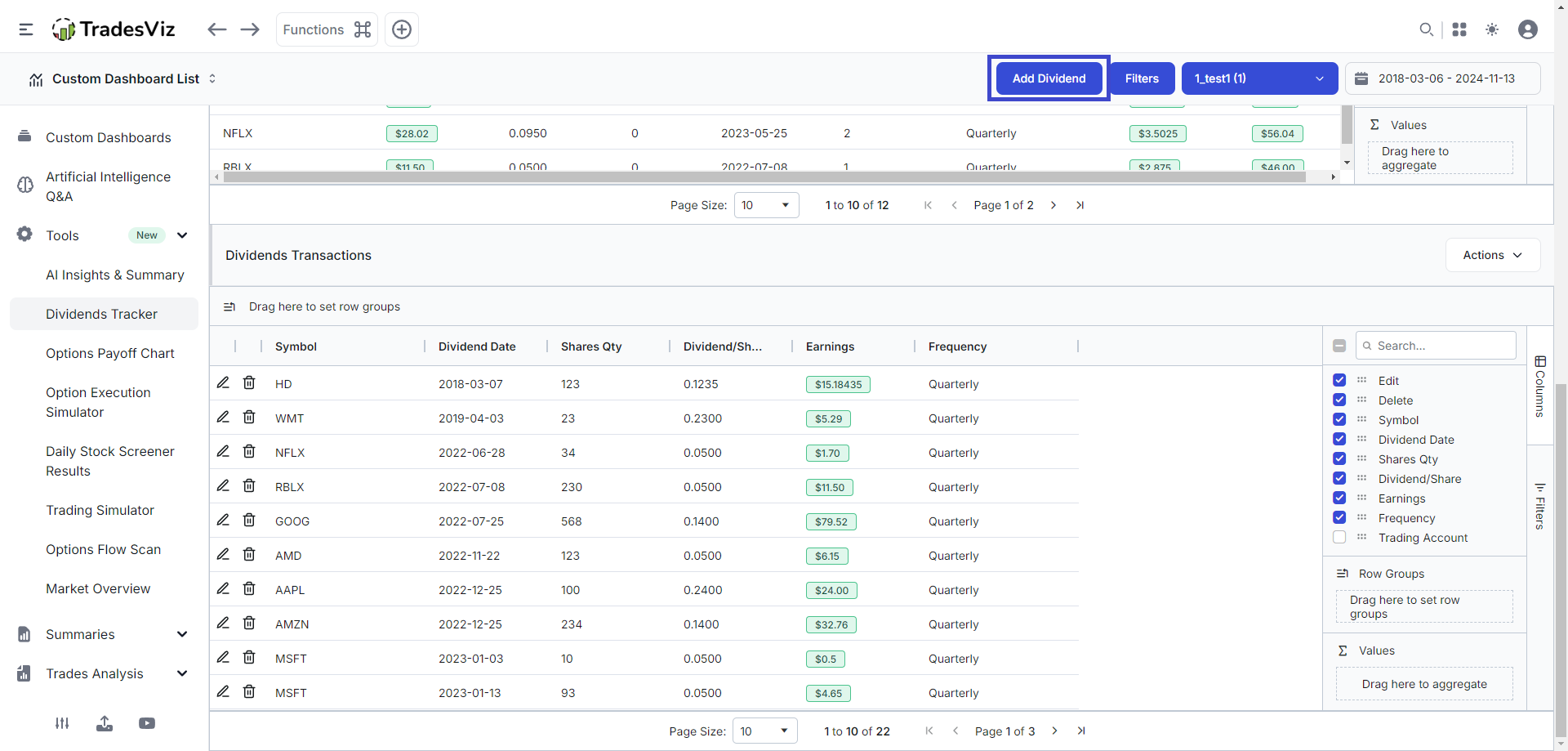
Task: Open the 1_test1 (1) account dropdown
Action: click(1259, 78)
